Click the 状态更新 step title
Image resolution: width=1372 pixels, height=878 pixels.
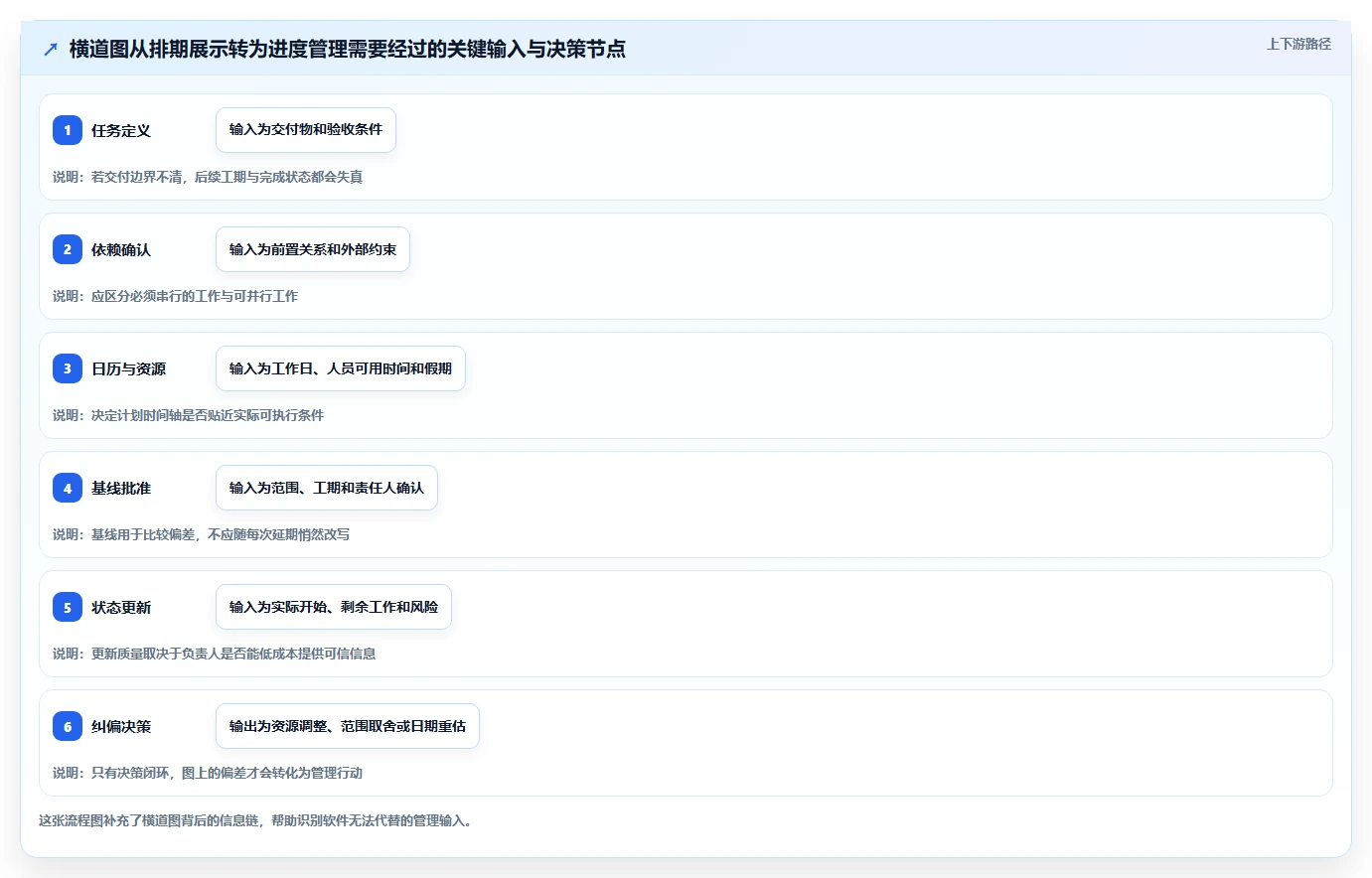point(121,607)
